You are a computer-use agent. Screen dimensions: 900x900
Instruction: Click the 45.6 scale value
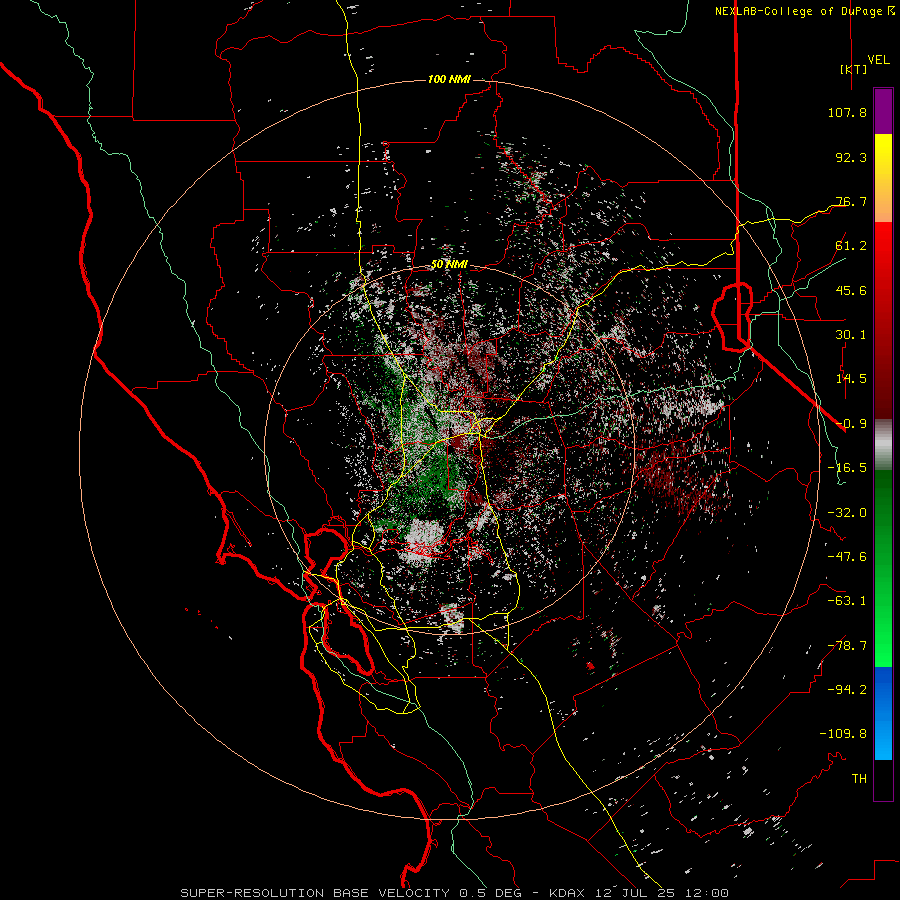pos(851,290)
